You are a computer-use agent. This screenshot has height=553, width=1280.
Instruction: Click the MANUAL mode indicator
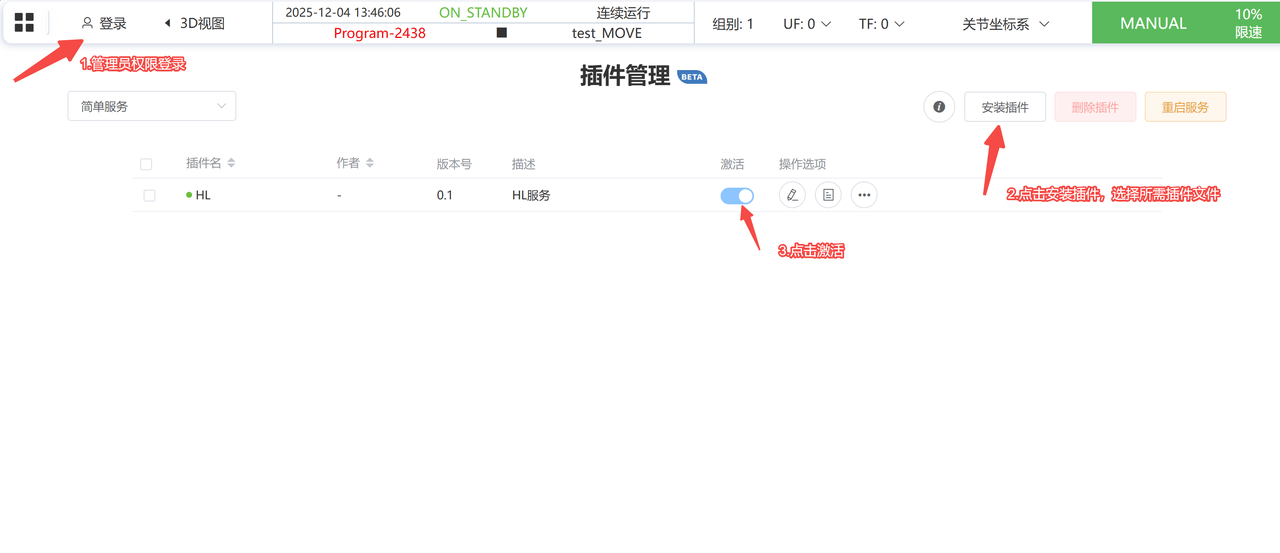pos(1153,23)
